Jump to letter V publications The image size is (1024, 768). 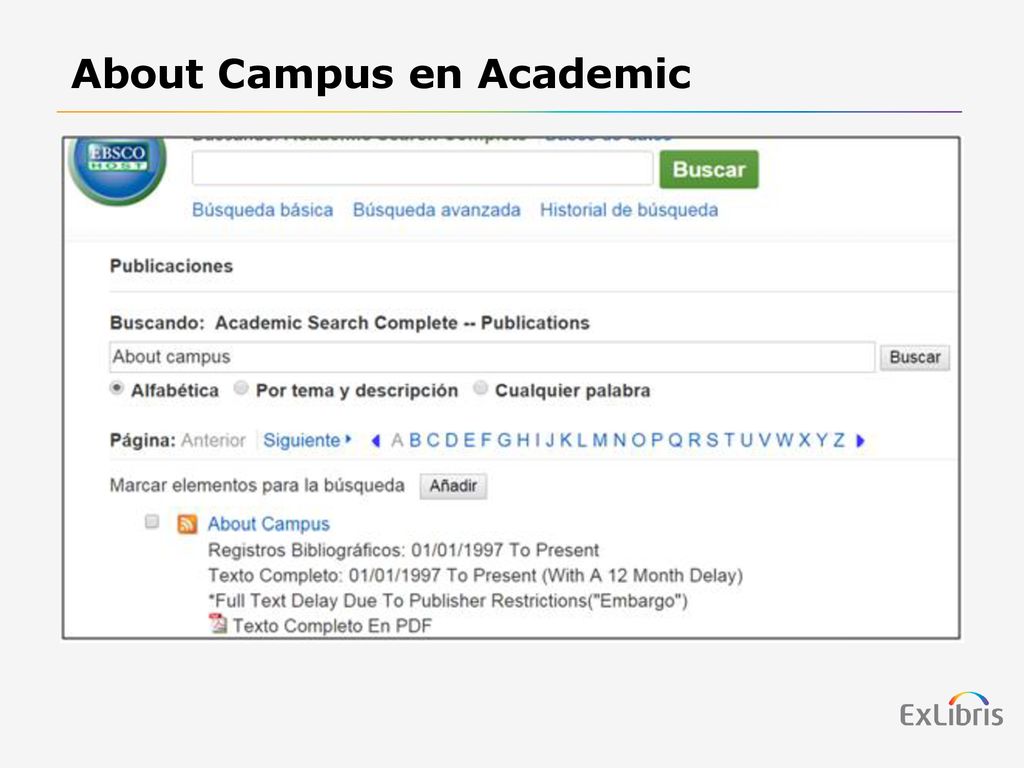pyautogui.click(x=765, y=441)
